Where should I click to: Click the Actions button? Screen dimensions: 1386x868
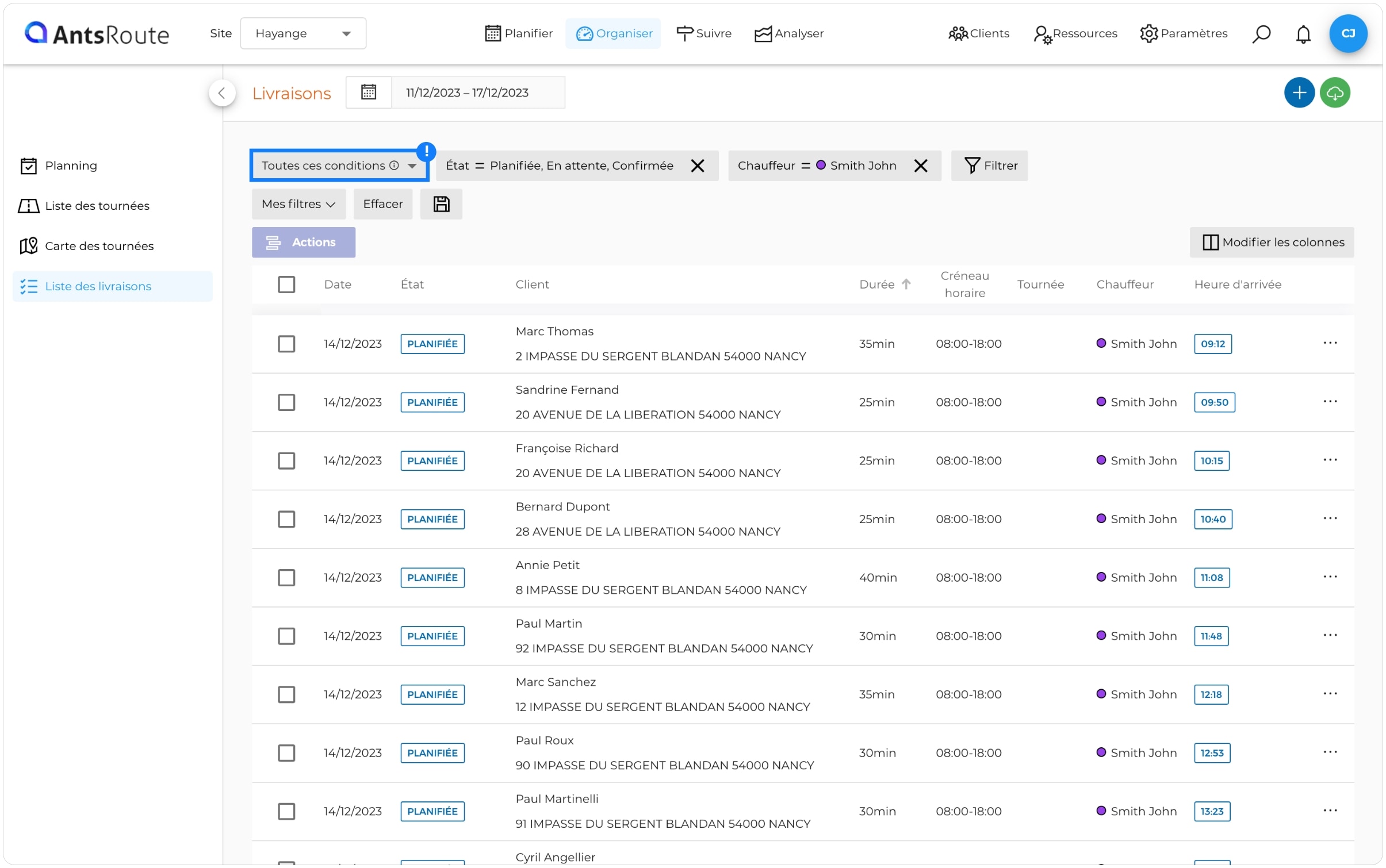(x=303, y=242)
